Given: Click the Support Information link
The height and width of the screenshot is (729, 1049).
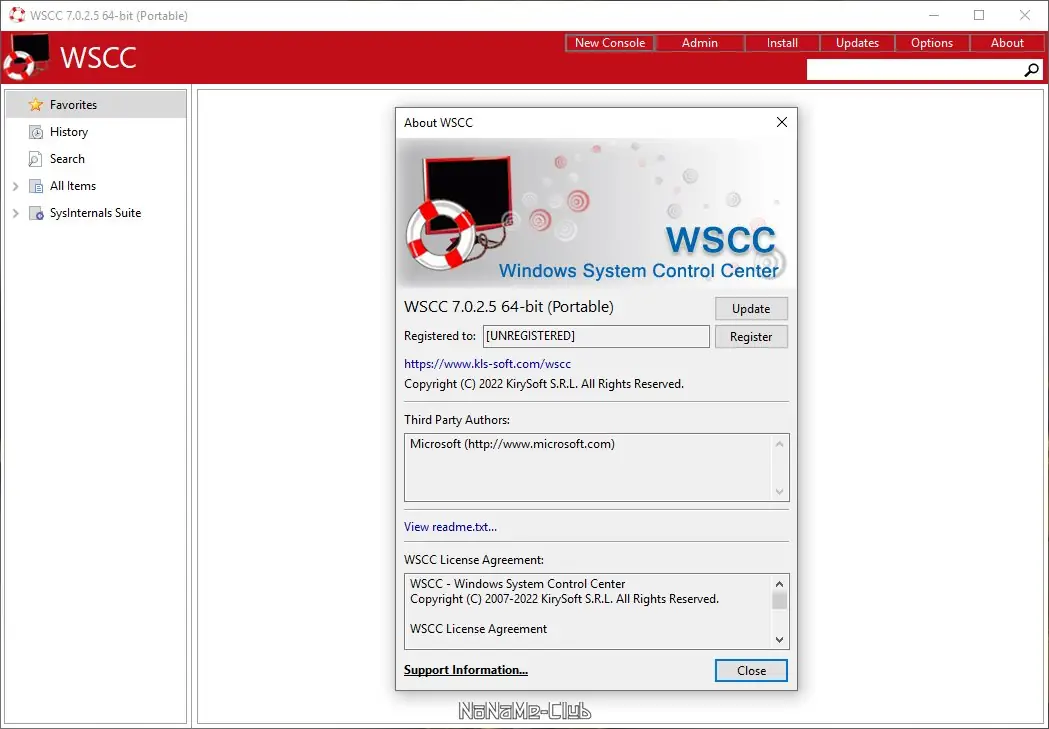Looking at the screenshot, I should point(465,670).
